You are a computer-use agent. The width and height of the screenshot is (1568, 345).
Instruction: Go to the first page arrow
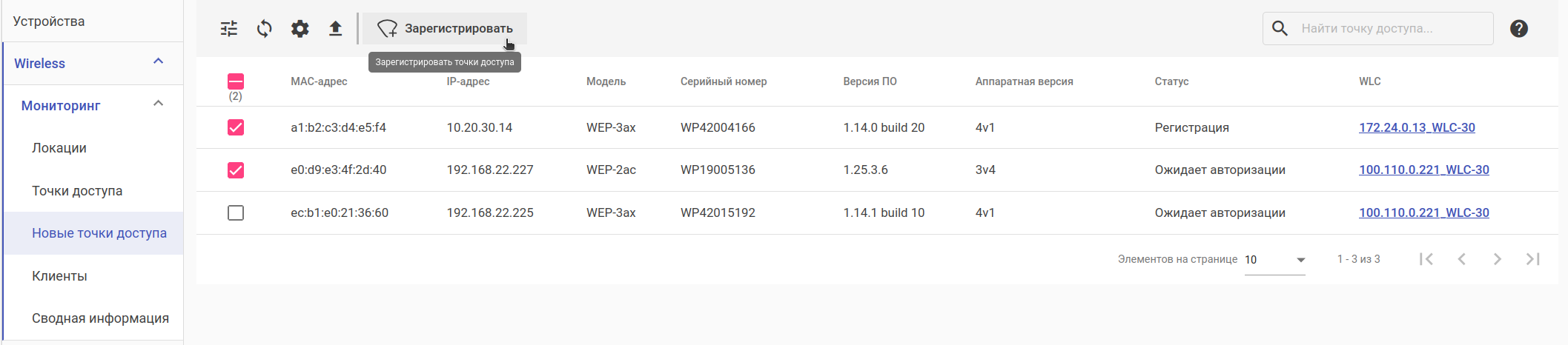[1426, 259]
